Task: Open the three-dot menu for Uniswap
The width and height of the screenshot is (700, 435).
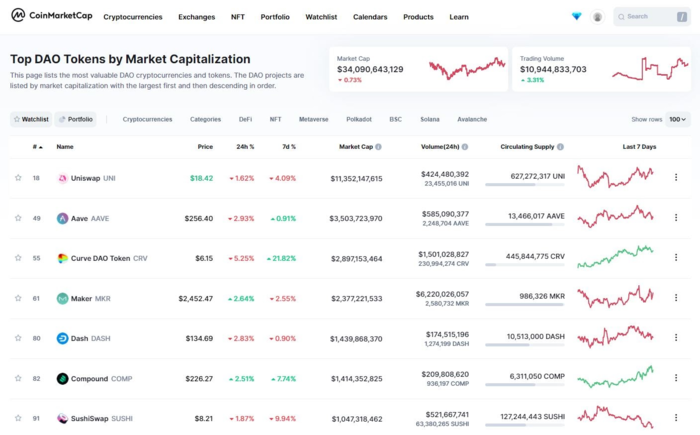Action: (676, 177)
